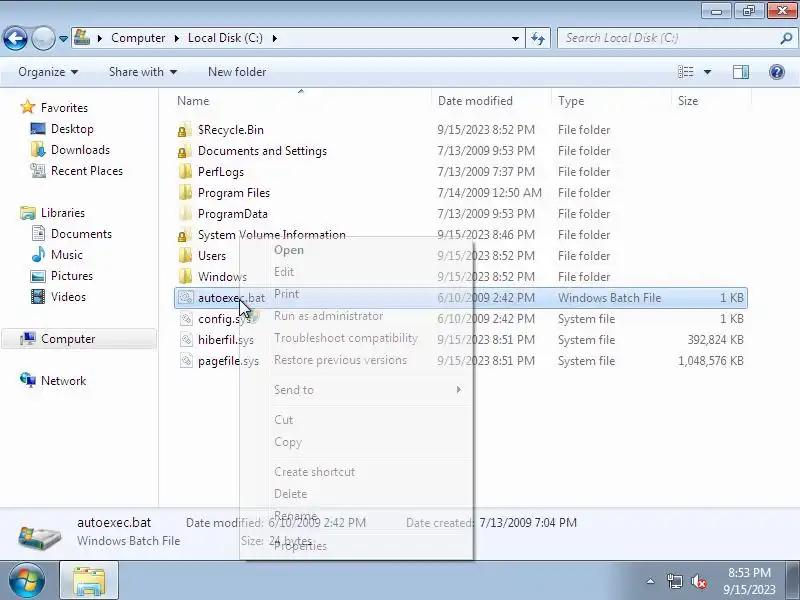
Task: Select the Windows folder icon
Action: pyautogui.click(x=185, y=276)
